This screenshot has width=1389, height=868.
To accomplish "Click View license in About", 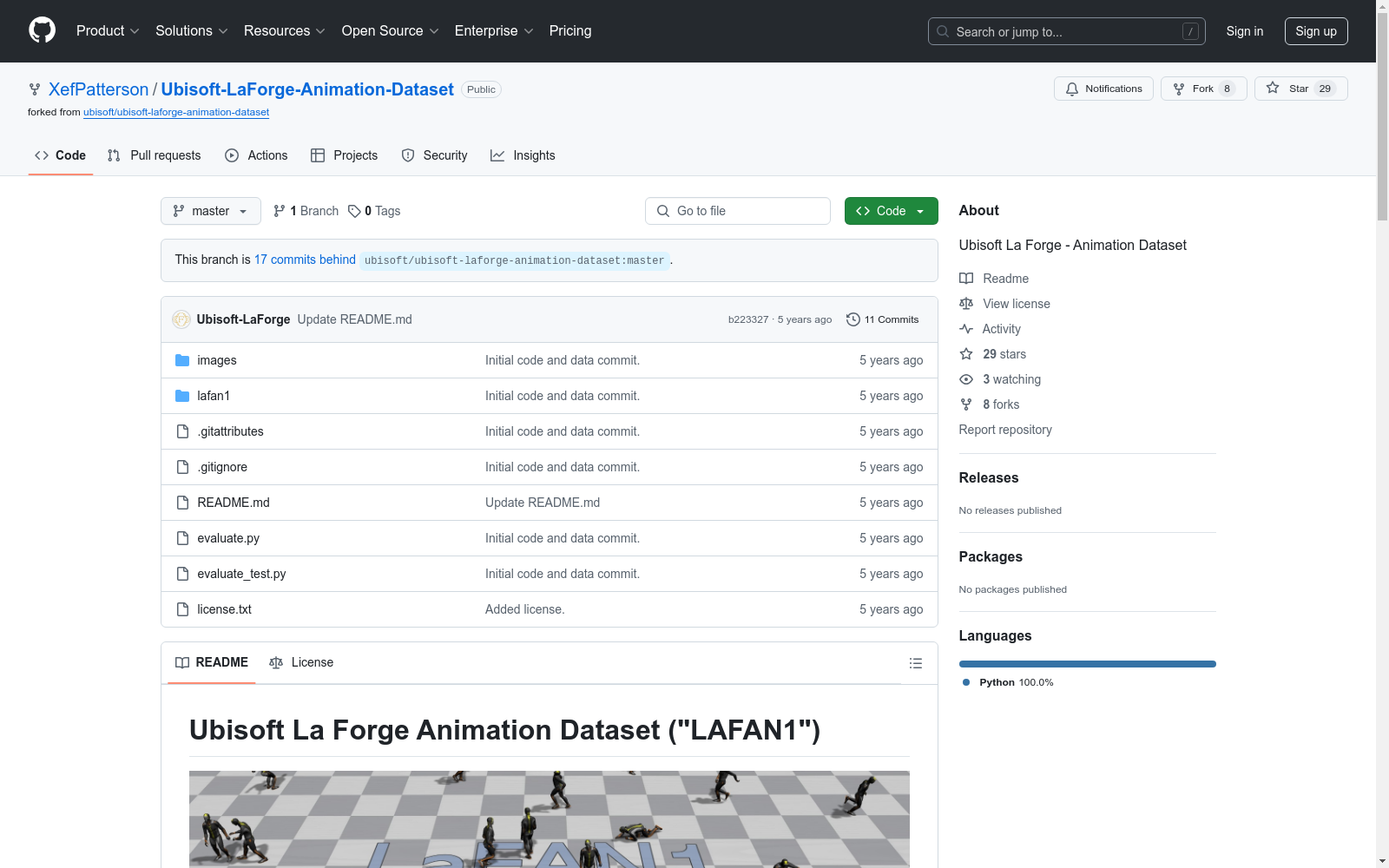I will pyautogui.click(x=1004, y=304).
